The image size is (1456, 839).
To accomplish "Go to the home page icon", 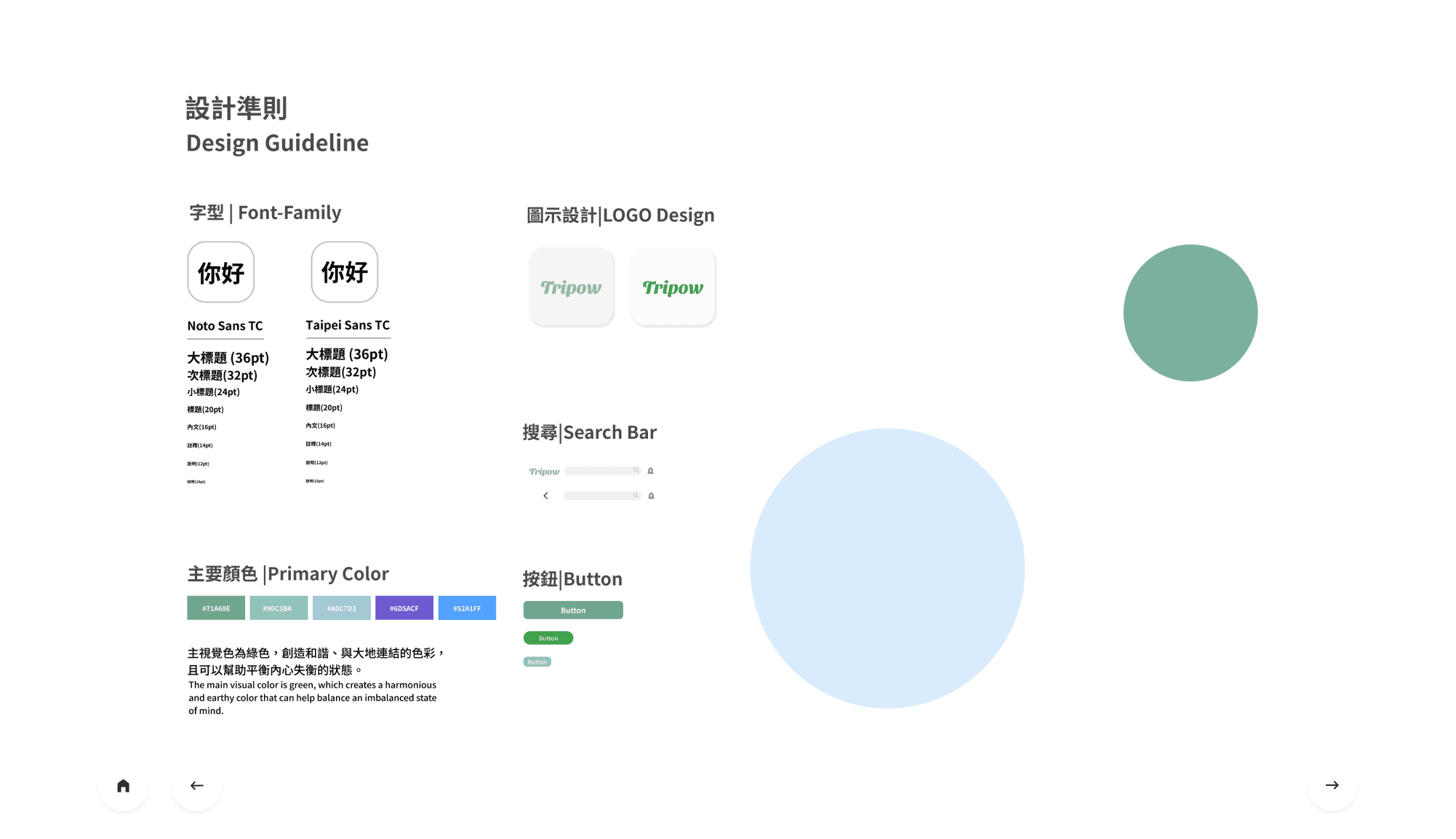I will [x=123, y=785].
